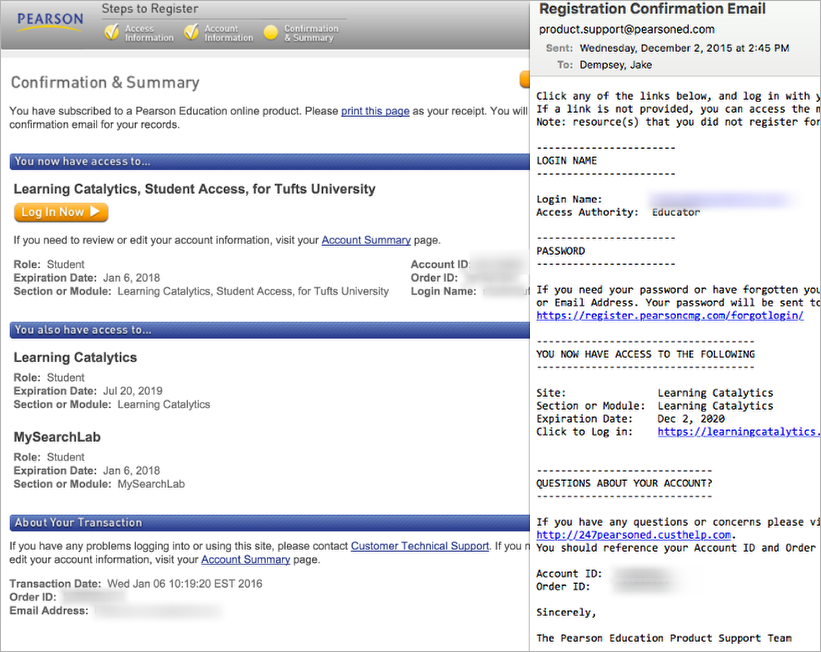The height and width of the screenshot is (652, 821).
Task: Click the Log In Now button
Action: pyautogui.click(x=61, y=212)
